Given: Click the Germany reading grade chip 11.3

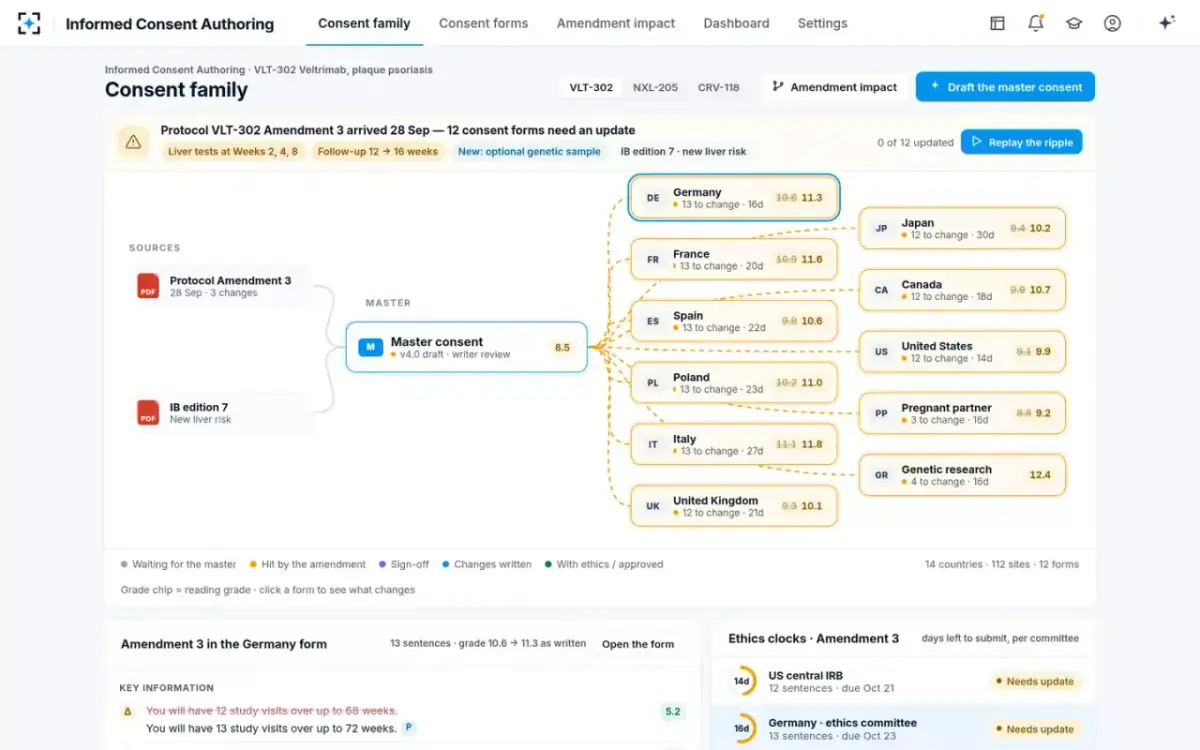Looking at the screenshot, I should pos(812,198).
